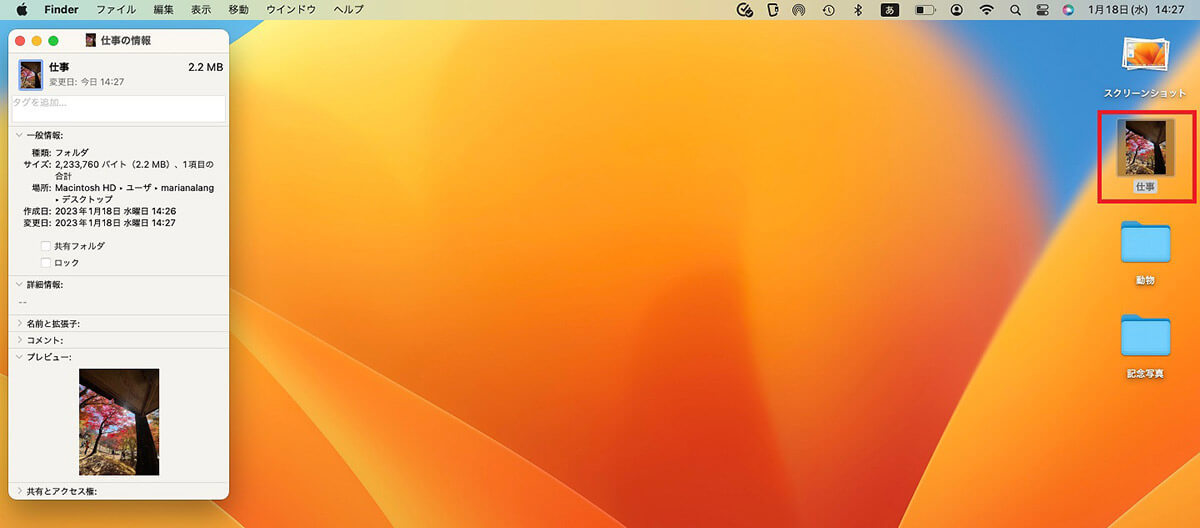Expand the 名前と拡張子 section
Screen dimensions: 1200x528
[19, 323]
